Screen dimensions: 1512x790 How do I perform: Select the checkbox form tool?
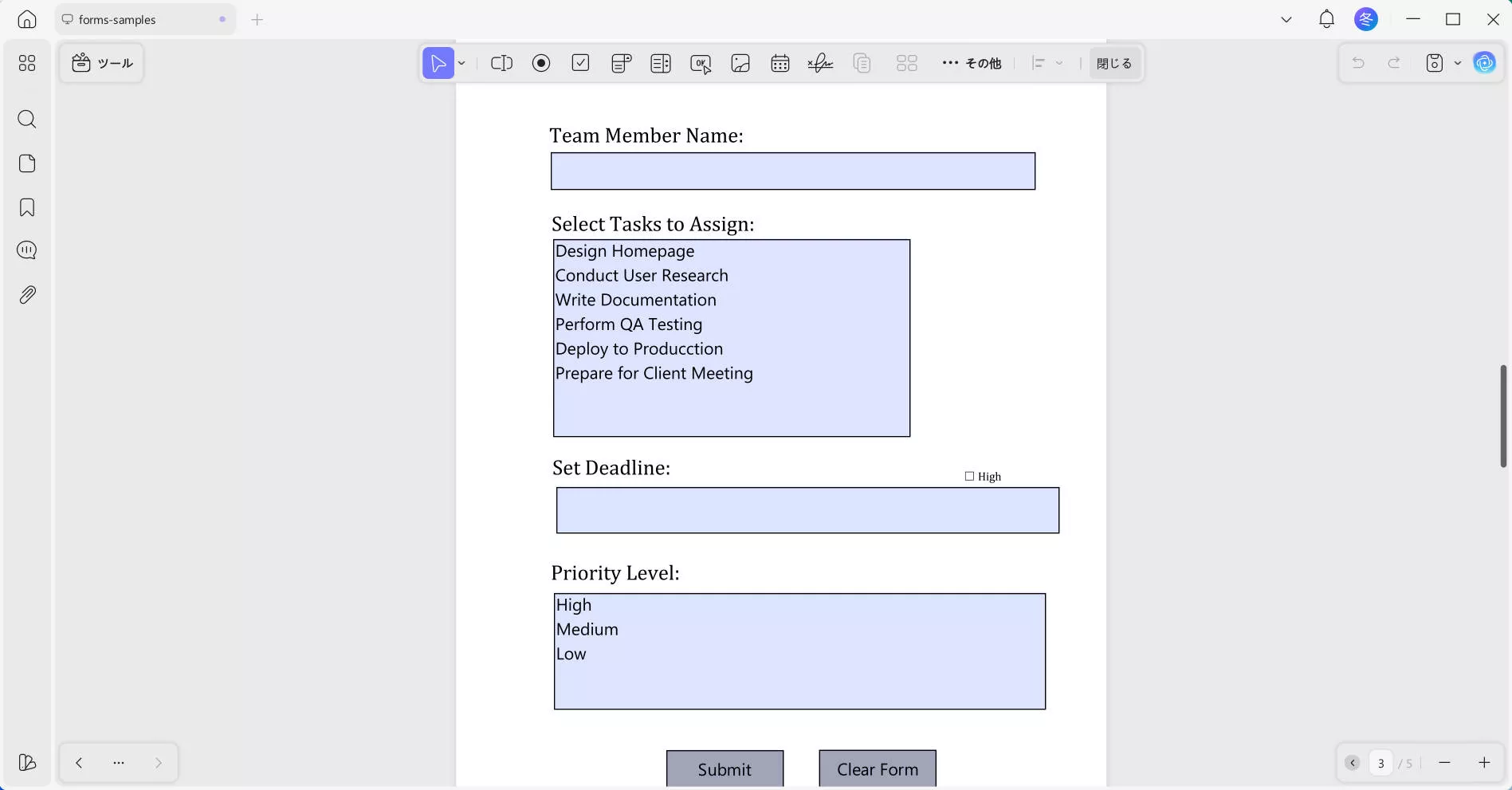click(x=581, y=63)
